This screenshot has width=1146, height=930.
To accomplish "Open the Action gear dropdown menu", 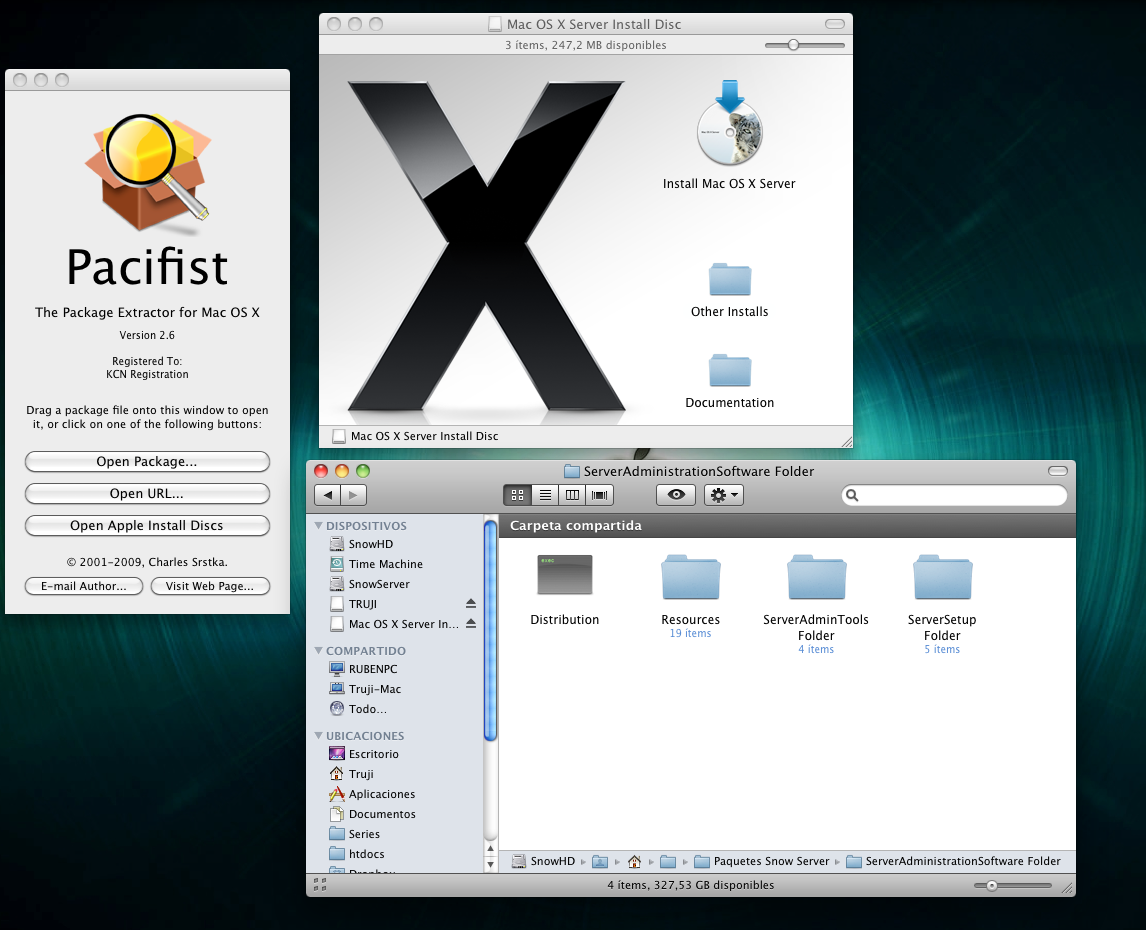I will point(724,495).
